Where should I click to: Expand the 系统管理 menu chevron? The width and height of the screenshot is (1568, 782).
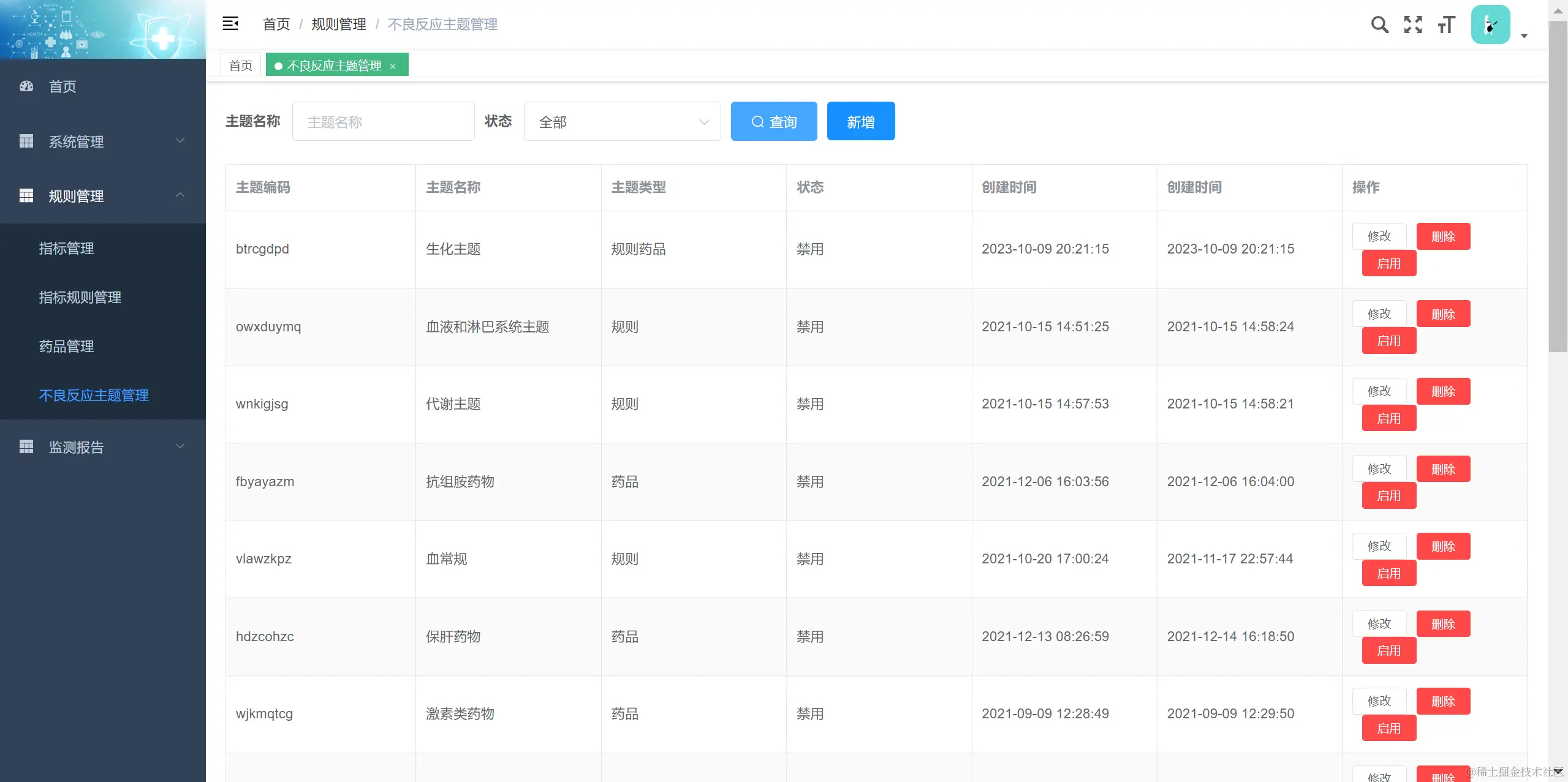(x=180, y=141)
